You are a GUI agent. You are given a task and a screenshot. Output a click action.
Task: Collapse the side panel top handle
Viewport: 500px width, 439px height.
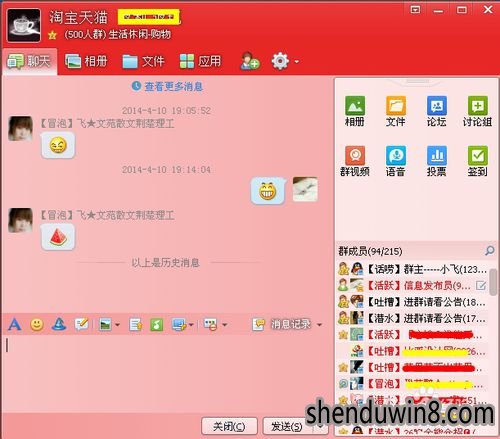click(417, 81)
